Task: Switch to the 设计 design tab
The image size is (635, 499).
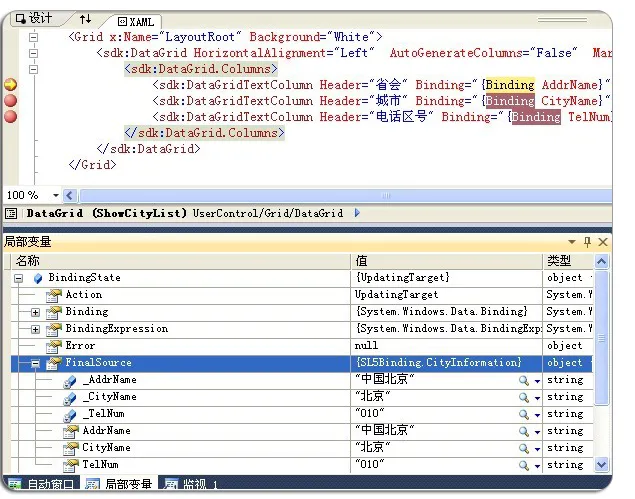Action: click(x=34, y=18)
